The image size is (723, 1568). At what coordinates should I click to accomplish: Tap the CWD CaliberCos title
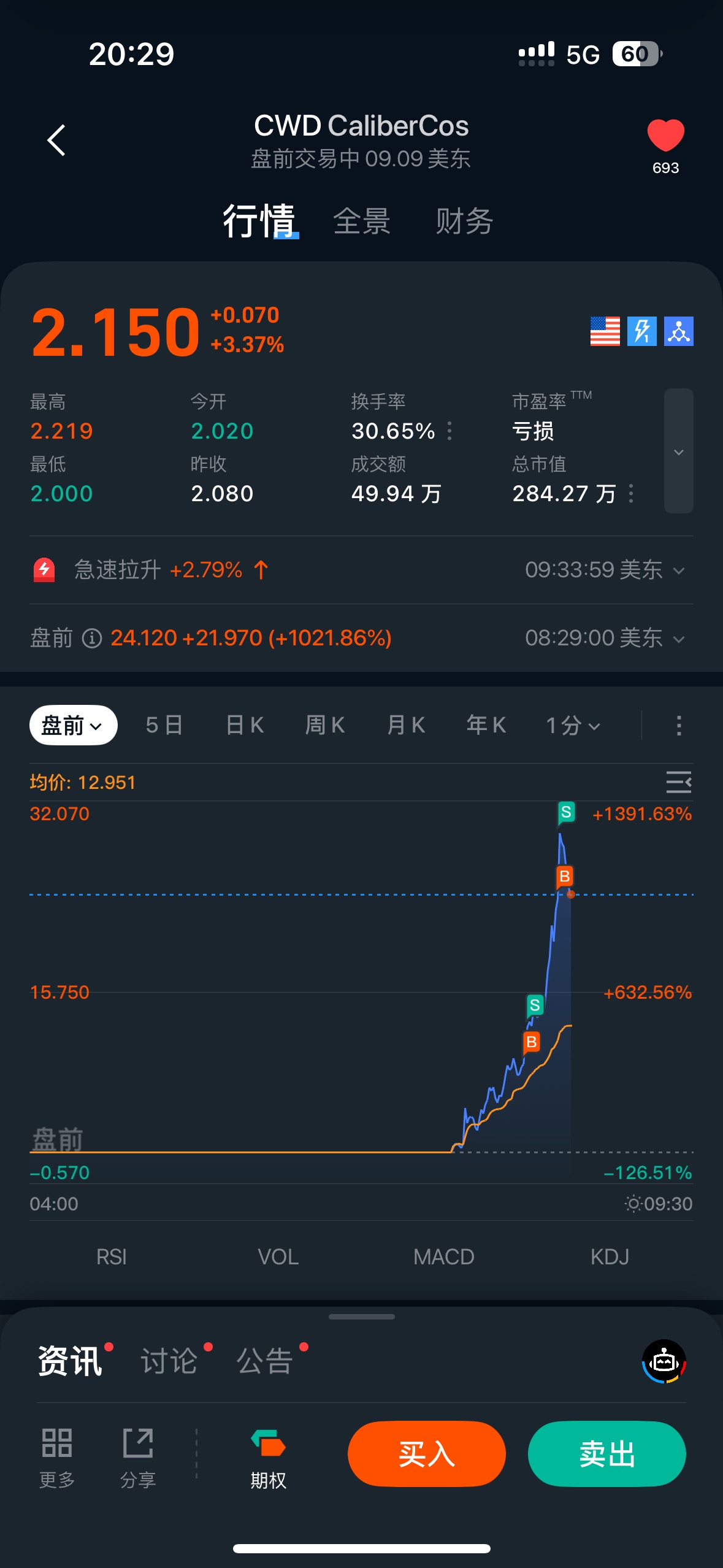click(361, 126)
